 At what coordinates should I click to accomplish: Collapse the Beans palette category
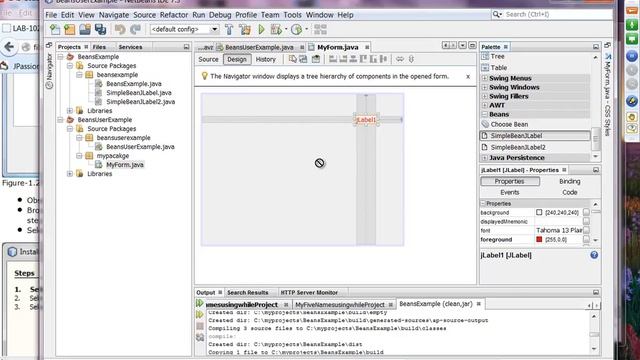point(484,114)
